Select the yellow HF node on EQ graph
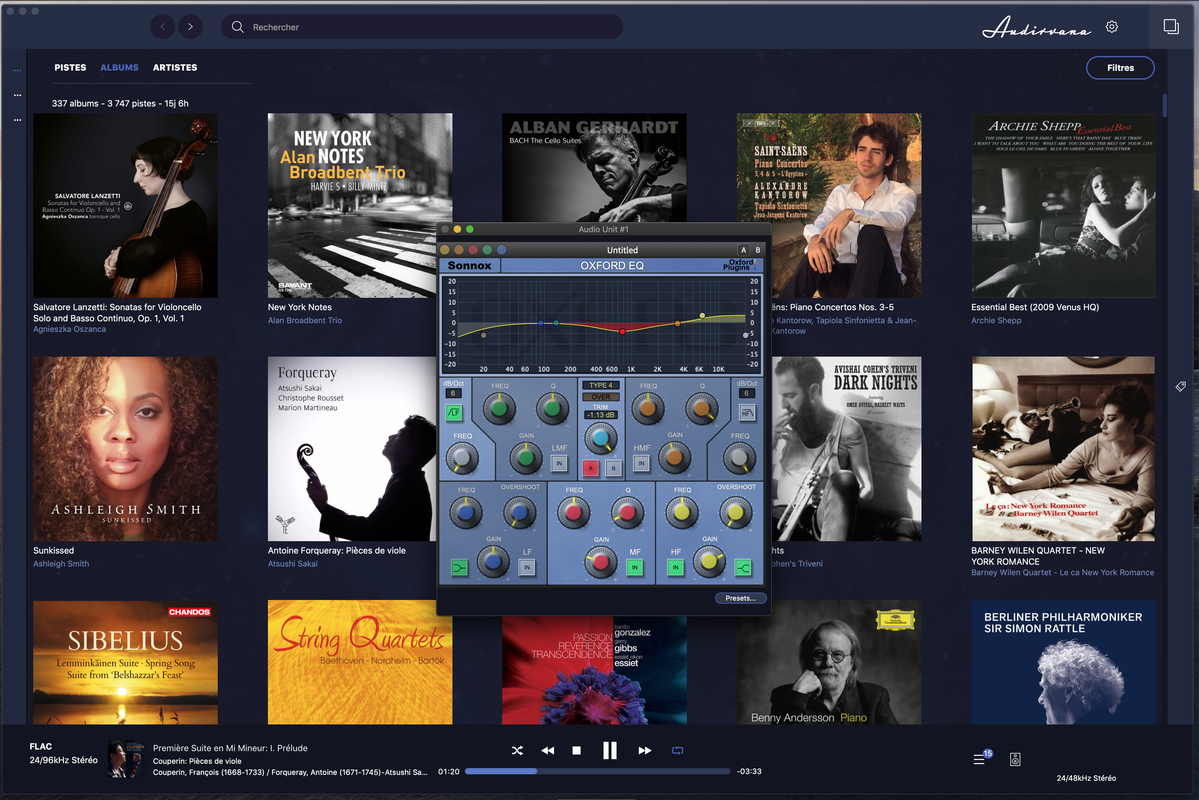The height and width of the screenshot is (800, 1199). pyautogui.click(x=703, y=315)
